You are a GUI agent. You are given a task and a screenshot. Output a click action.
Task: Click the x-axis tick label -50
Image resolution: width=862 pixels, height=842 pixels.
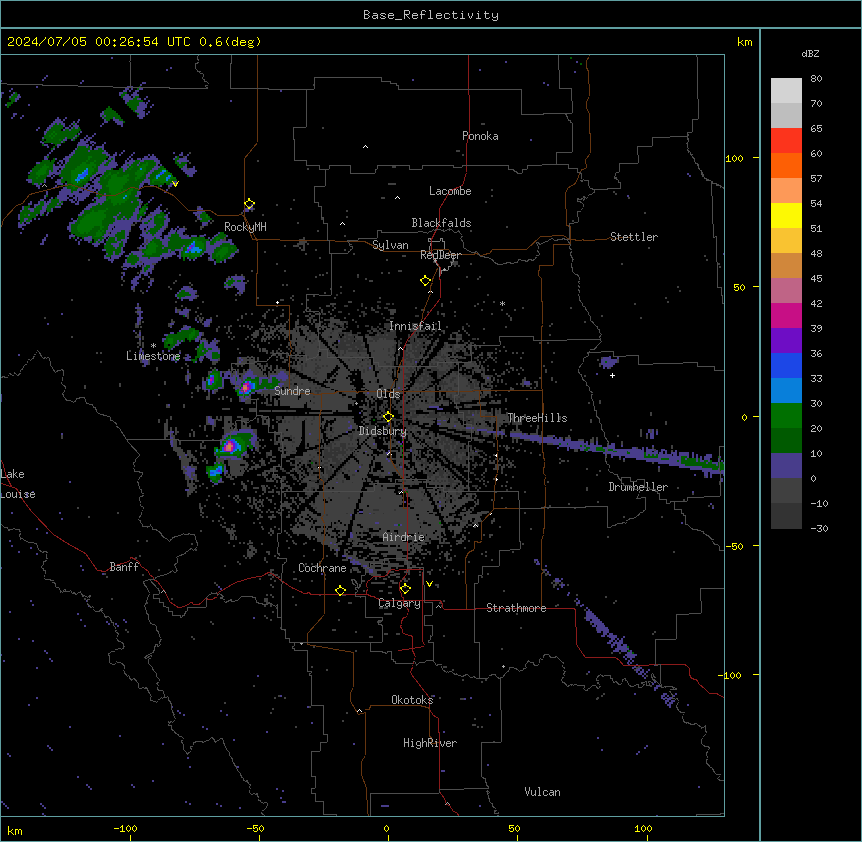tap(255, 828)
